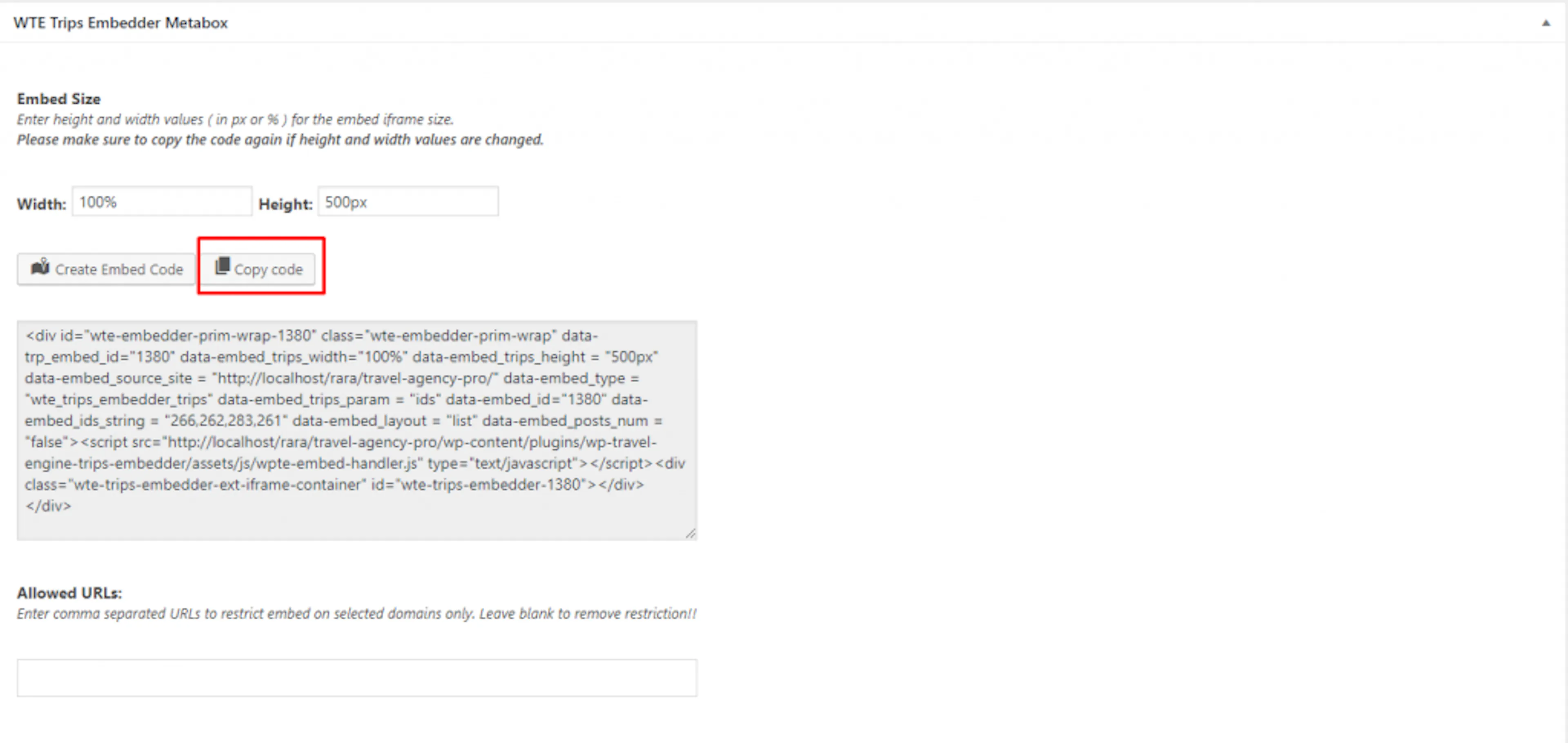This screenshot has width=1568, height=743.
Task: Click the map icon on Create Embed Code
Action: 40,267
